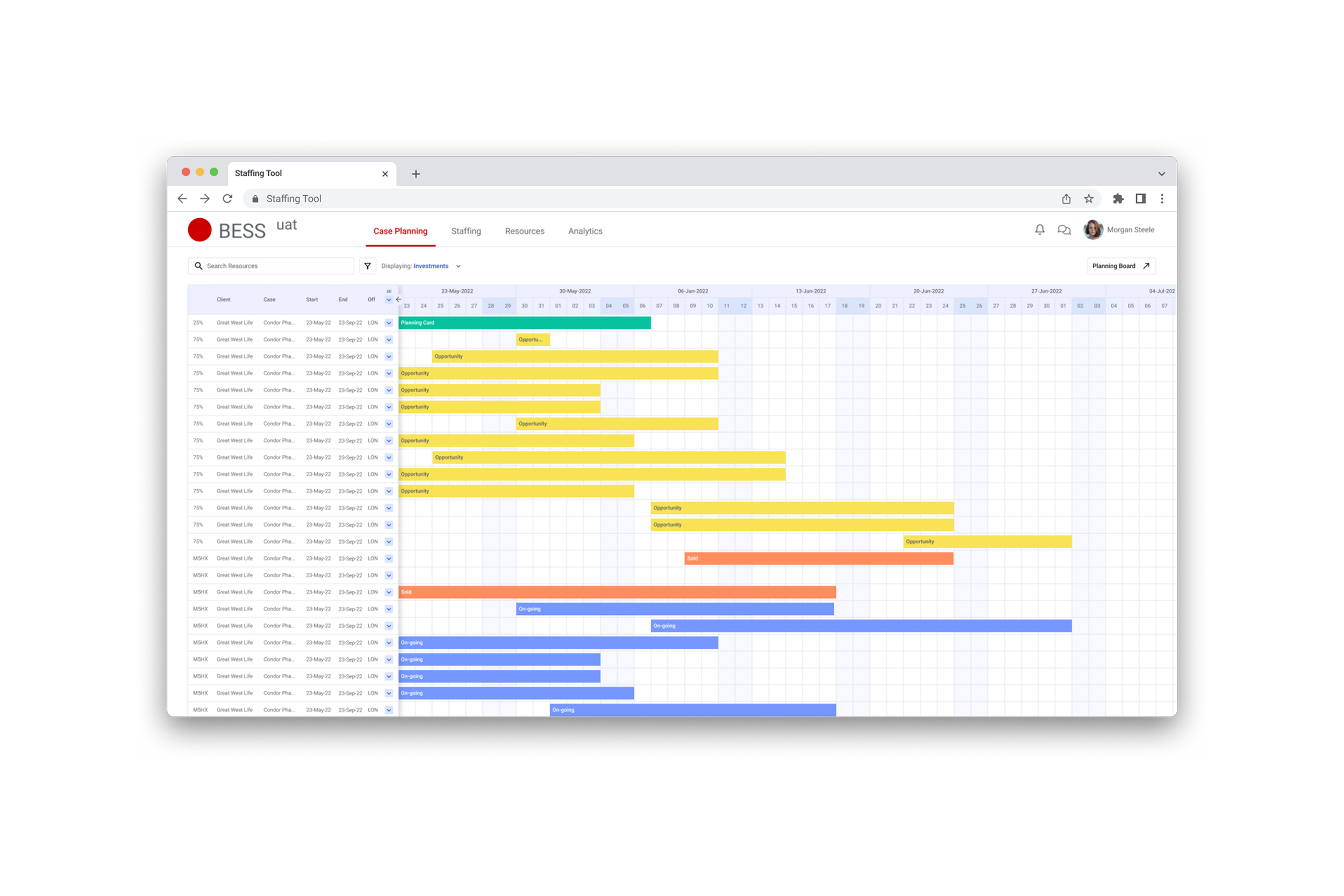The image size is (1344, 896).
Task: Select the green Planning Card bar
Action: click(524, 323)
